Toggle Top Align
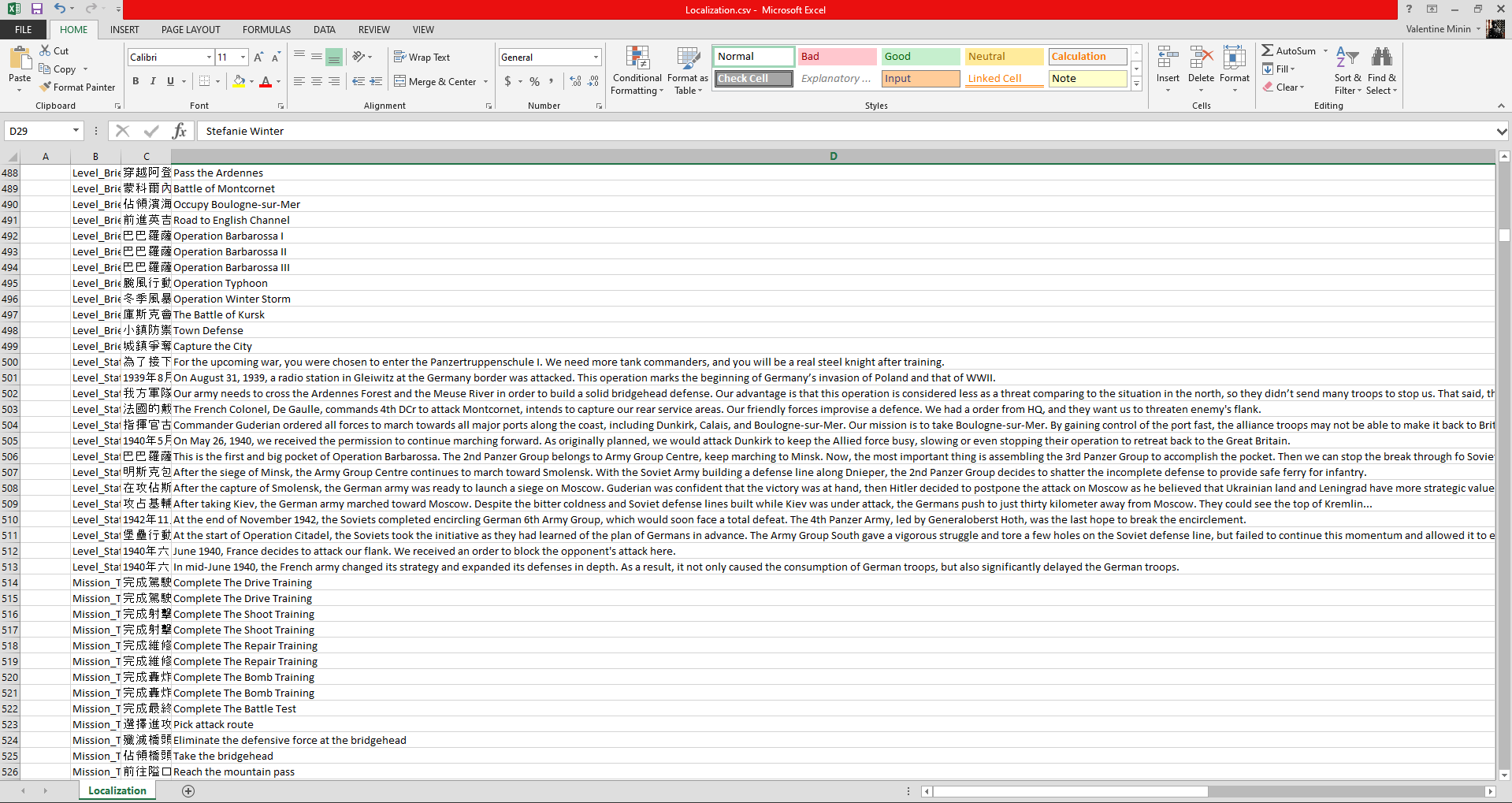The height and width of the screenshot is (803, 1512). (299, 56)
